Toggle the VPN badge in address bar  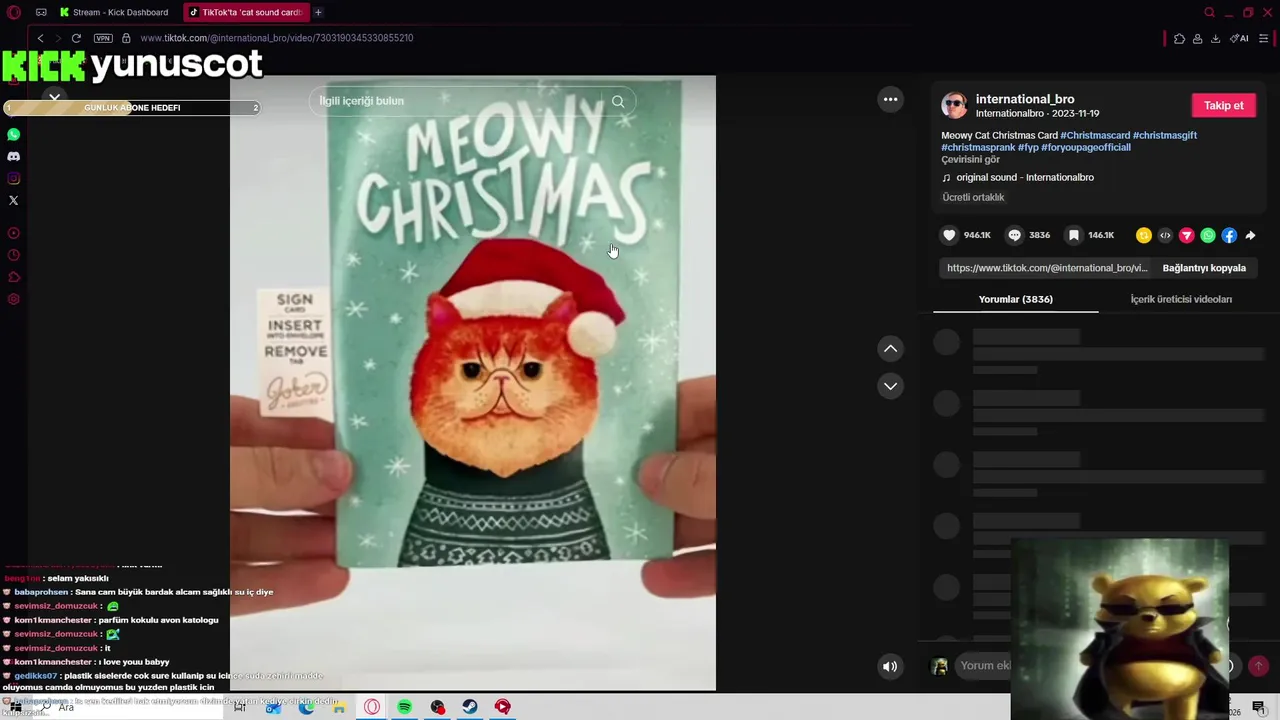coord(103,38)
